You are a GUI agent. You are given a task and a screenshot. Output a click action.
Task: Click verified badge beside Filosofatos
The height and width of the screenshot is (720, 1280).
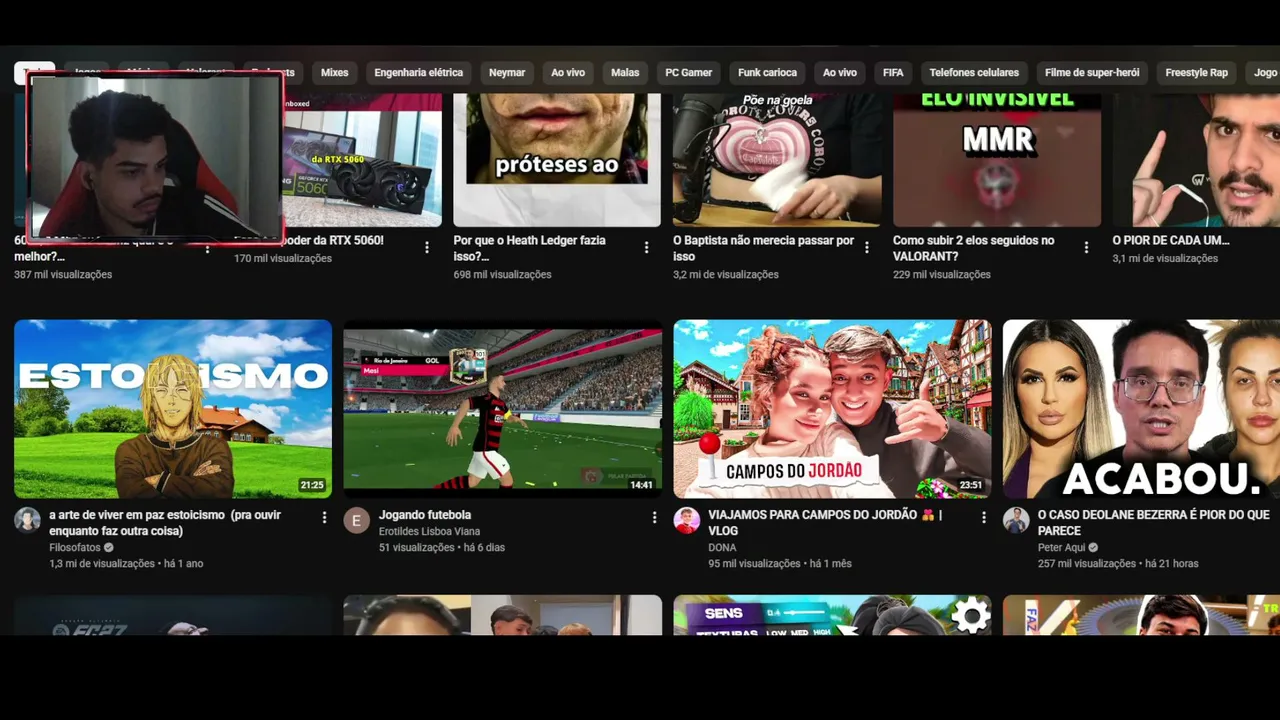(x=109, y=548)
